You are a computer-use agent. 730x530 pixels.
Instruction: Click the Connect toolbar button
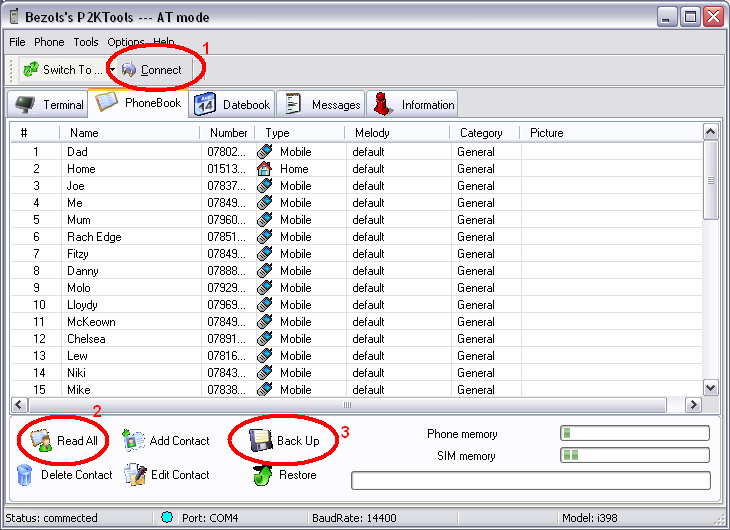pyautogui.click(x=152, y=70)
